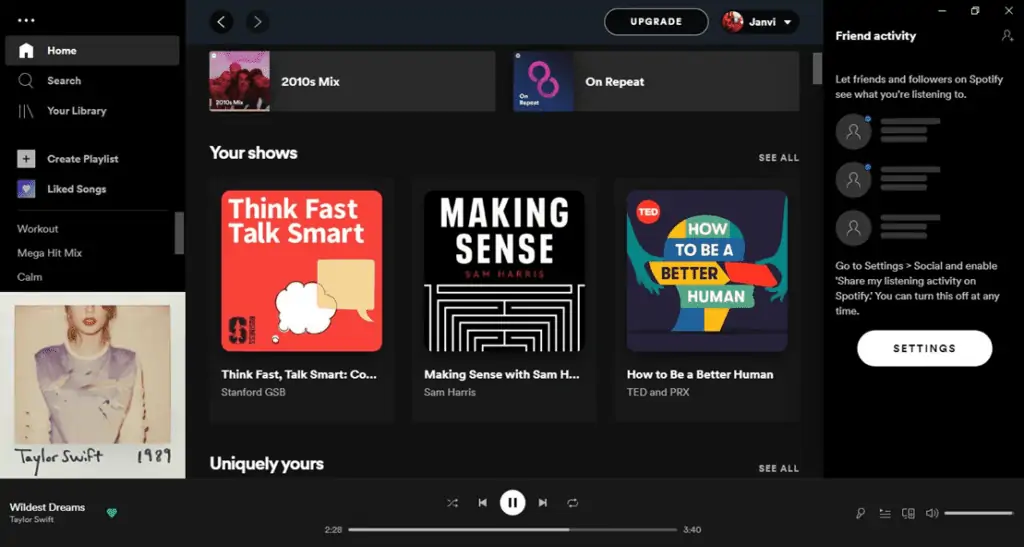This screenshot has height=547, width=1024.
Task: Select the Workout playlist
Action: pyautogui.click(x=38, y=229)
